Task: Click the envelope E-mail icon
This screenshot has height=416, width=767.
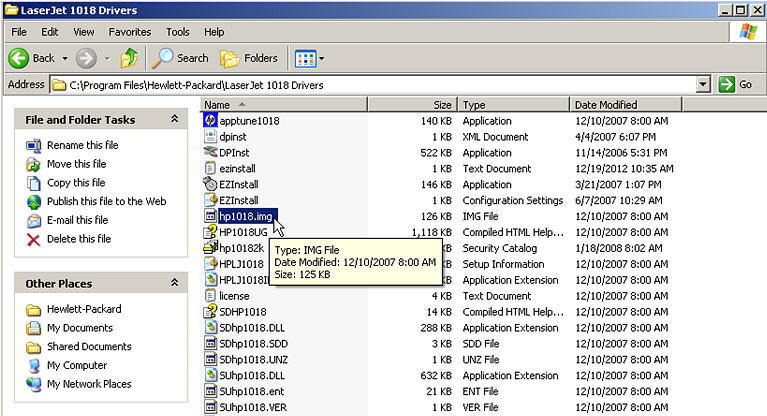Action: [x=34, y=221]
